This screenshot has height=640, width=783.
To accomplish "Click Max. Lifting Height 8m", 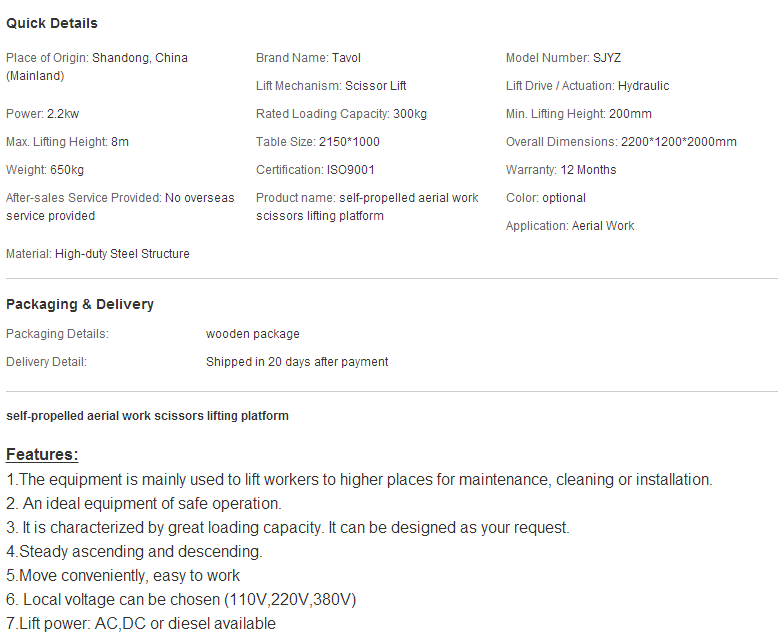I will pos(67,142).
